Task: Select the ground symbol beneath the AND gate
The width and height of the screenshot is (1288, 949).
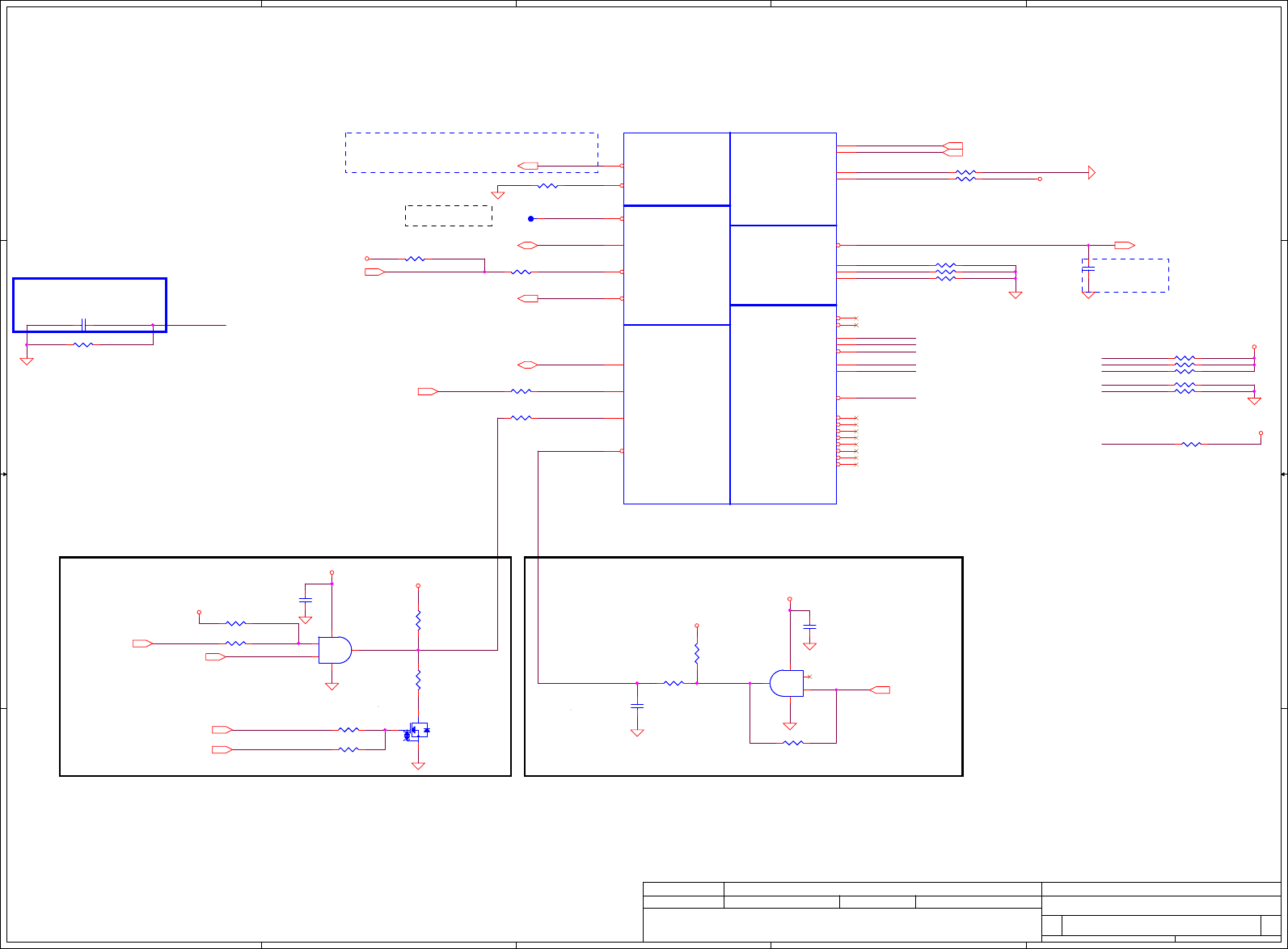Action: coord(331,685)
